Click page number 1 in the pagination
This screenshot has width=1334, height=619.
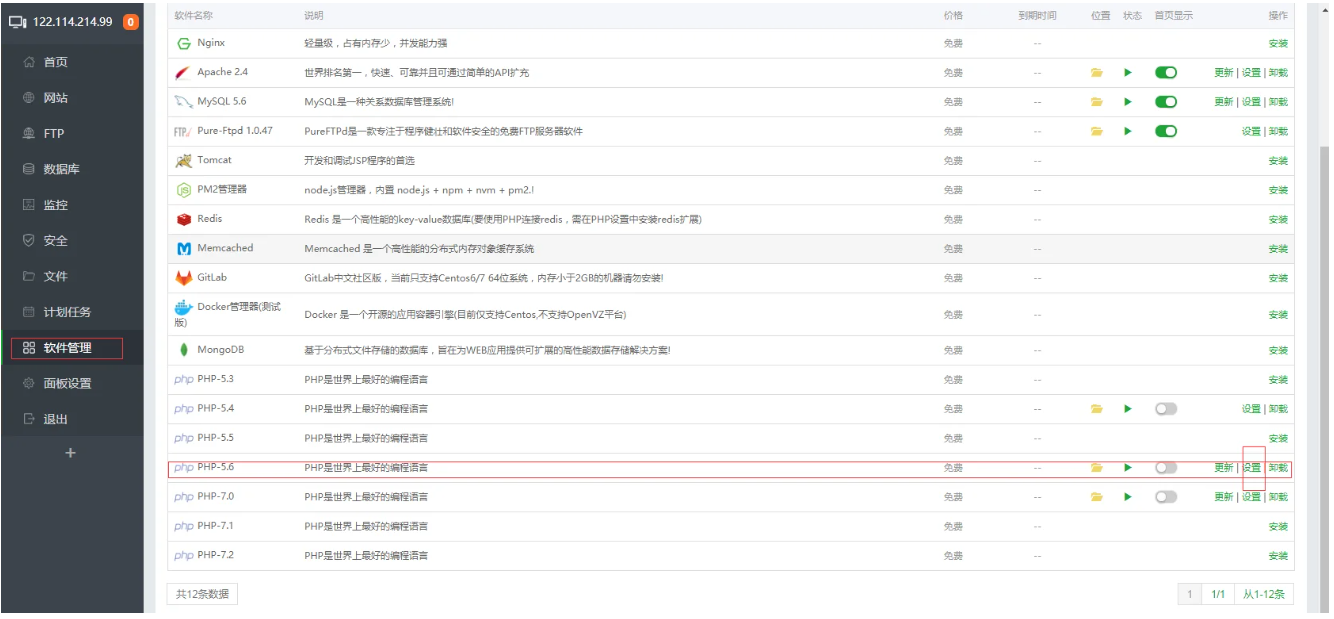coord(1190,594)
